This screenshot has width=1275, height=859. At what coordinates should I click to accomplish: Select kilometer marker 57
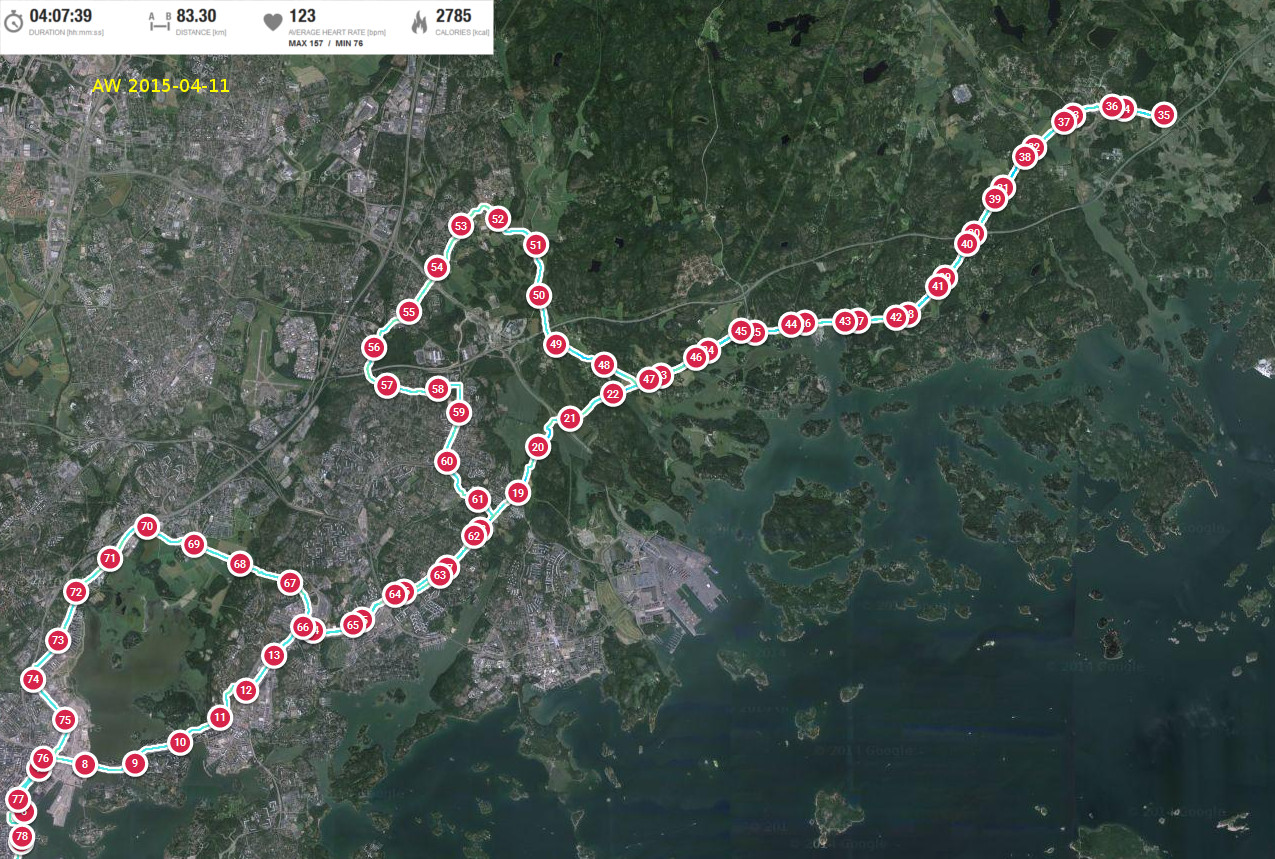coord(387,385)
